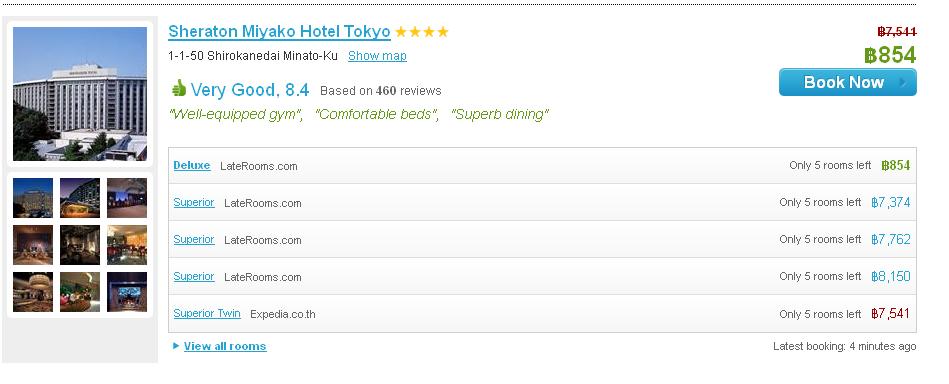Expand the View all rooms link
This screenshot has height=384, width=949.
pyautogui.click(x=225, y=346)
